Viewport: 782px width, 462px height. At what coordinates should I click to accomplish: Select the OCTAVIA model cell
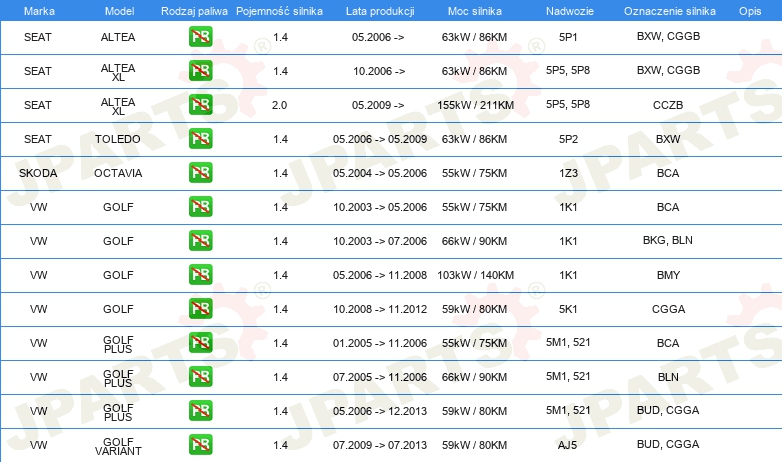click(118, 173)
